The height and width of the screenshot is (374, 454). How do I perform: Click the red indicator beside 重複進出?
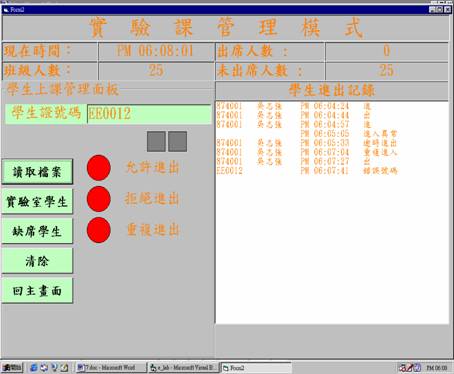click(99, 230)
